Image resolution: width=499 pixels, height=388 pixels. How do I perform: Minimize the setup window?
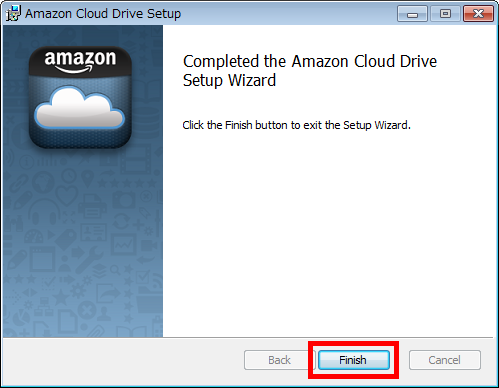(x=412, y=14)
